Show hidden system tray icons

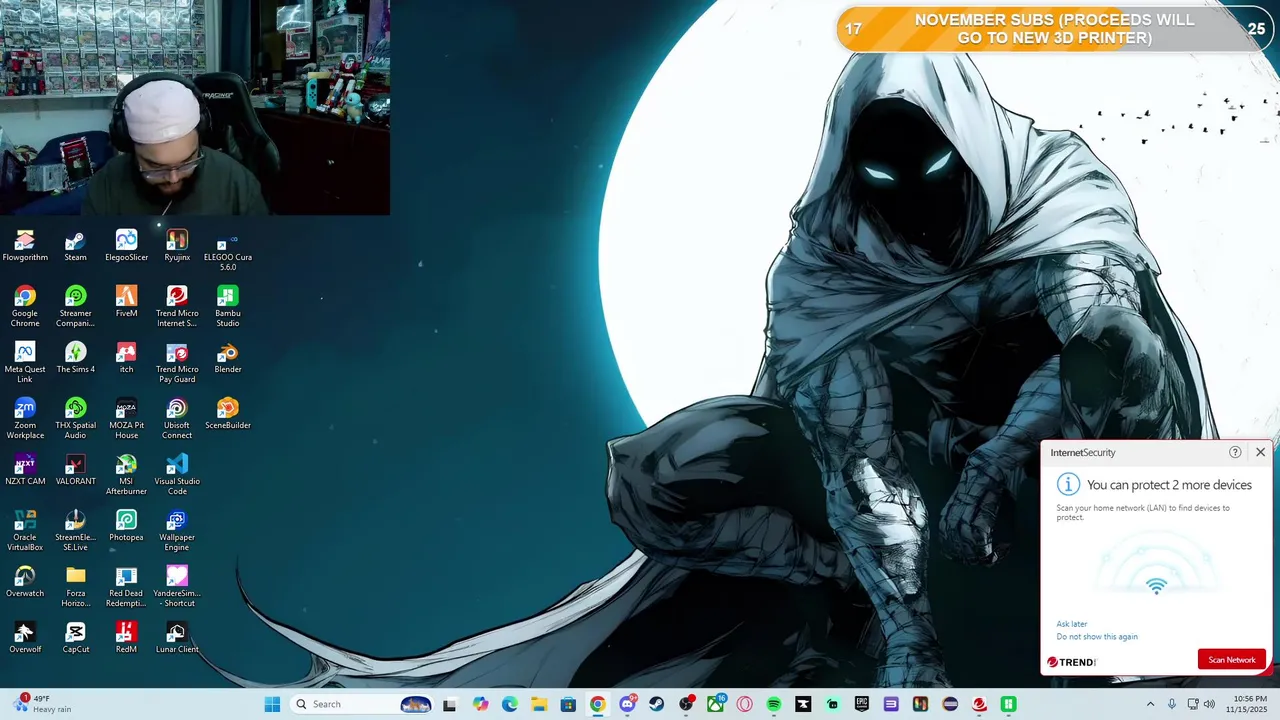tap(1150, 704)
